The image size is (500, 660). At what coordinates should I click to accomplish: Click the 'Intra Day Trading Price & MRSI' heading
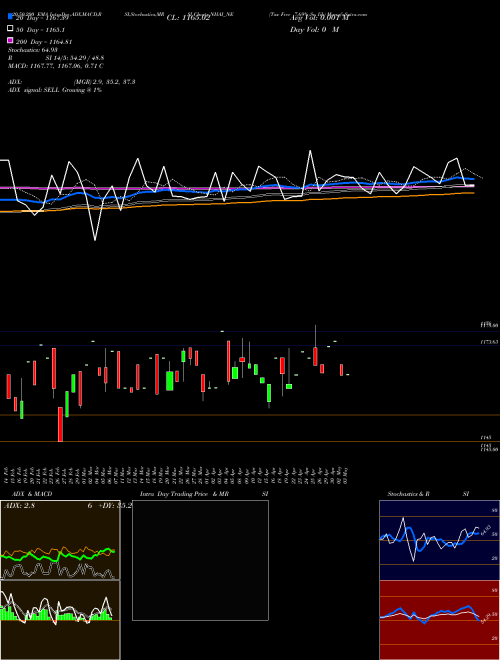point(204,494)
